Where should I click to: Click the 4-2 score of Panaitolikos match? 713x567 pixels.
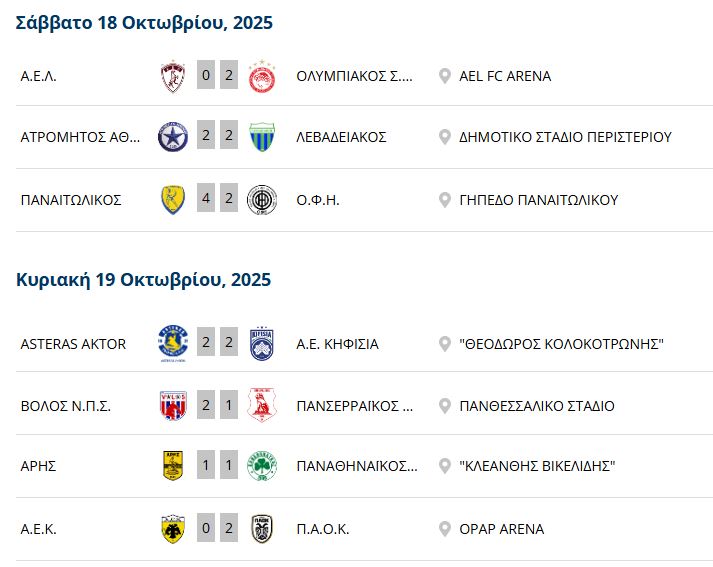[x=217, y=199]
